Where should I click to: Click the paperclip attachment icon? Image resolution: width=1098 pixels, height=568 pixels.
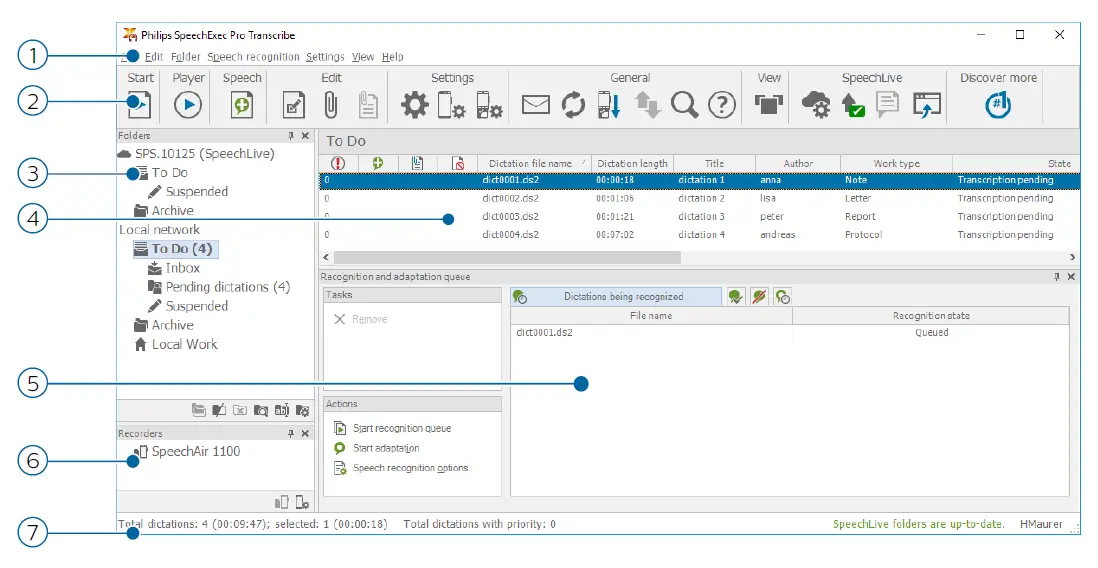click(x=331, y=104)
